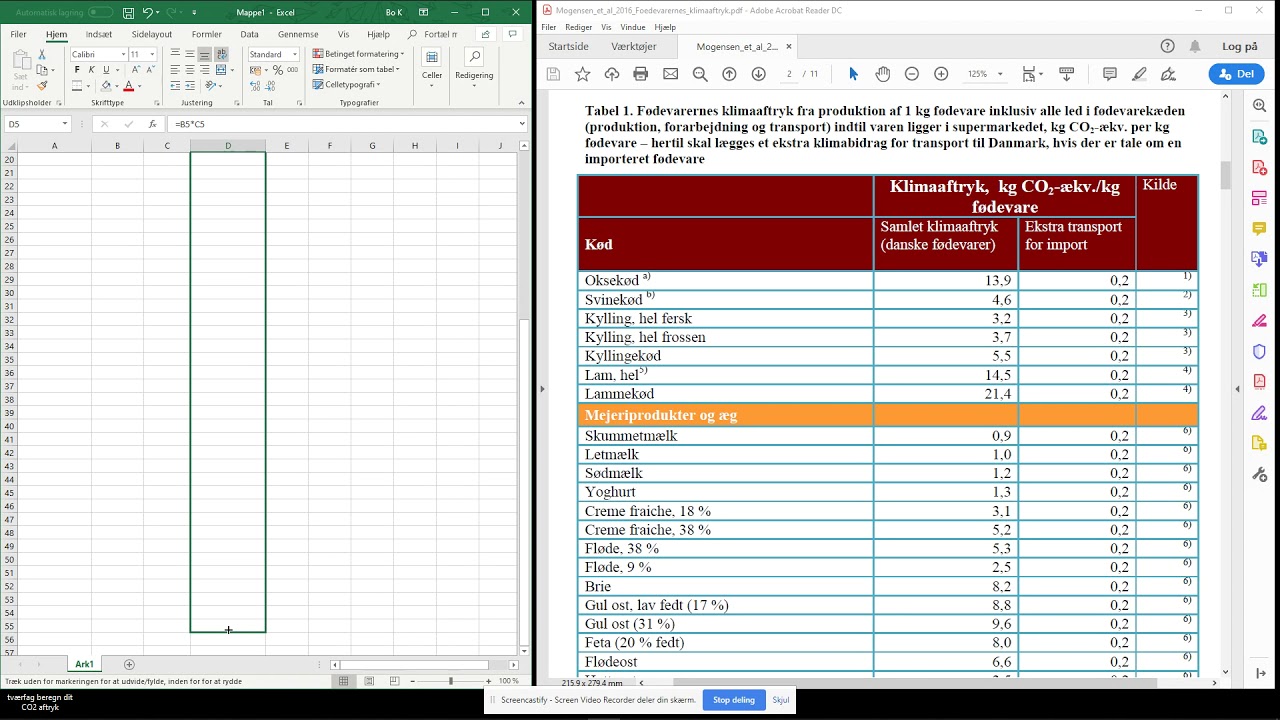Open Betinget formatering dropdown
This screenshot has height=720, width=1280.
(358, 54)
